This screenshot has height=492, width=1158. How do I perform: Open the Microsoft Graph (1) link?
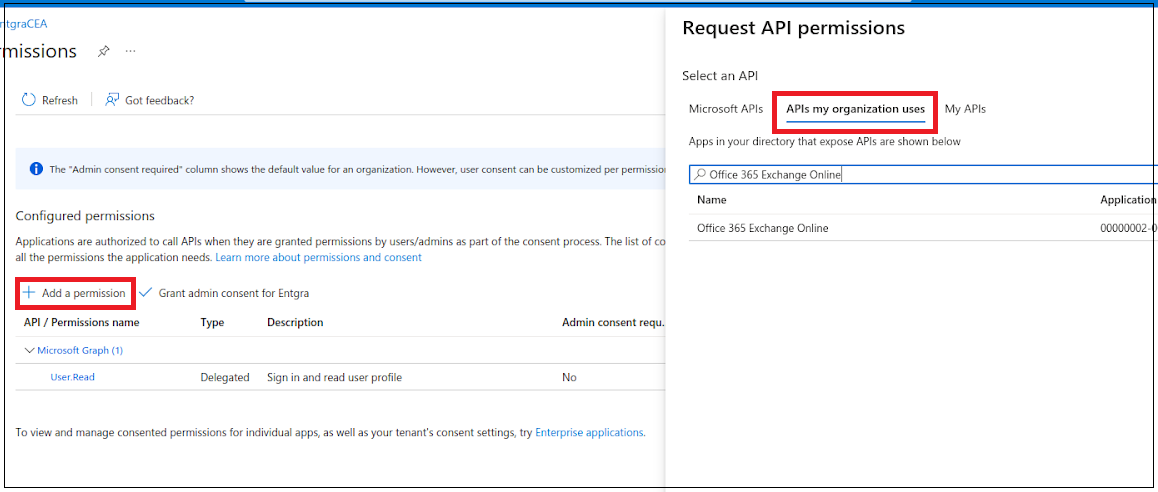click(80, 350)
